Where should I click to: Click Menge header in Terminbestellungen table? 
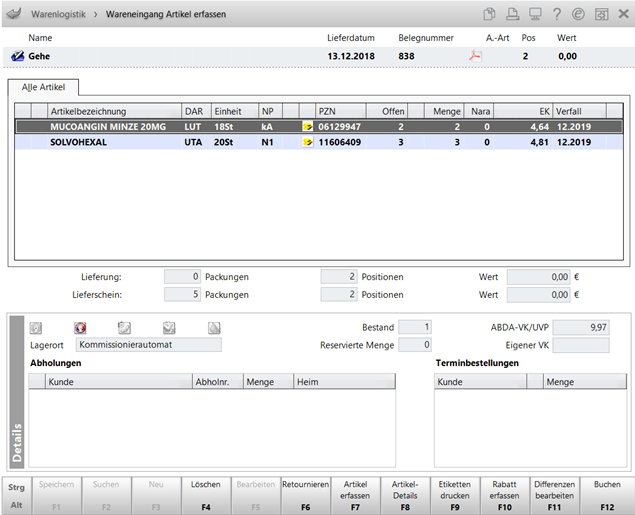585,381
